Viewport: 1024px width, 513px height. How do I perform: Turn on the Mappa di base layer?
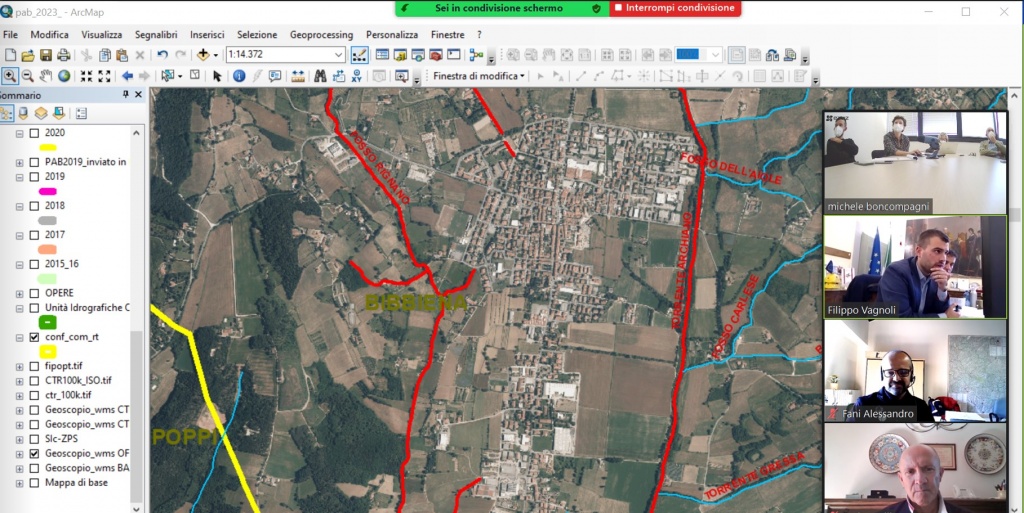pos(34,482)
